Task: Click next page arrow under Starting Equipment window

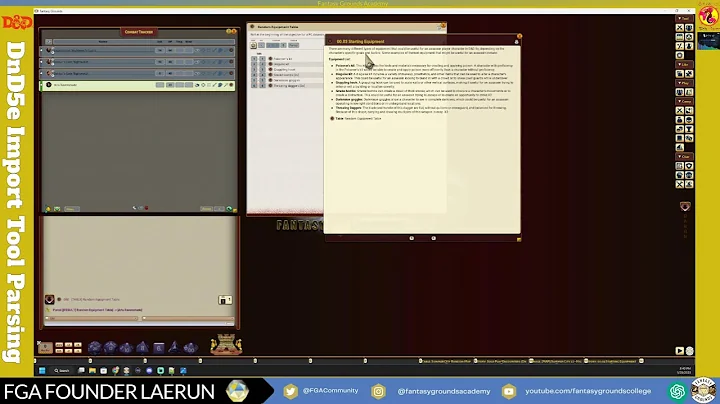Action: [433, 238]
